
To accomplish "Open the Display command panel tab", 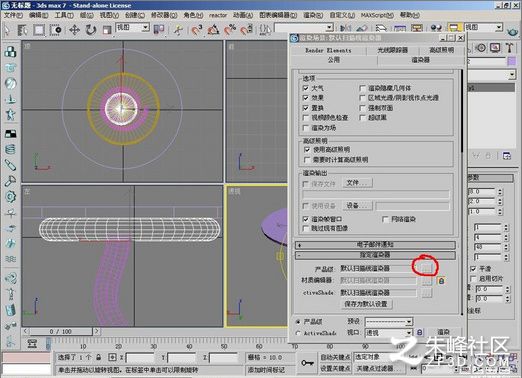I will point(495,48).
